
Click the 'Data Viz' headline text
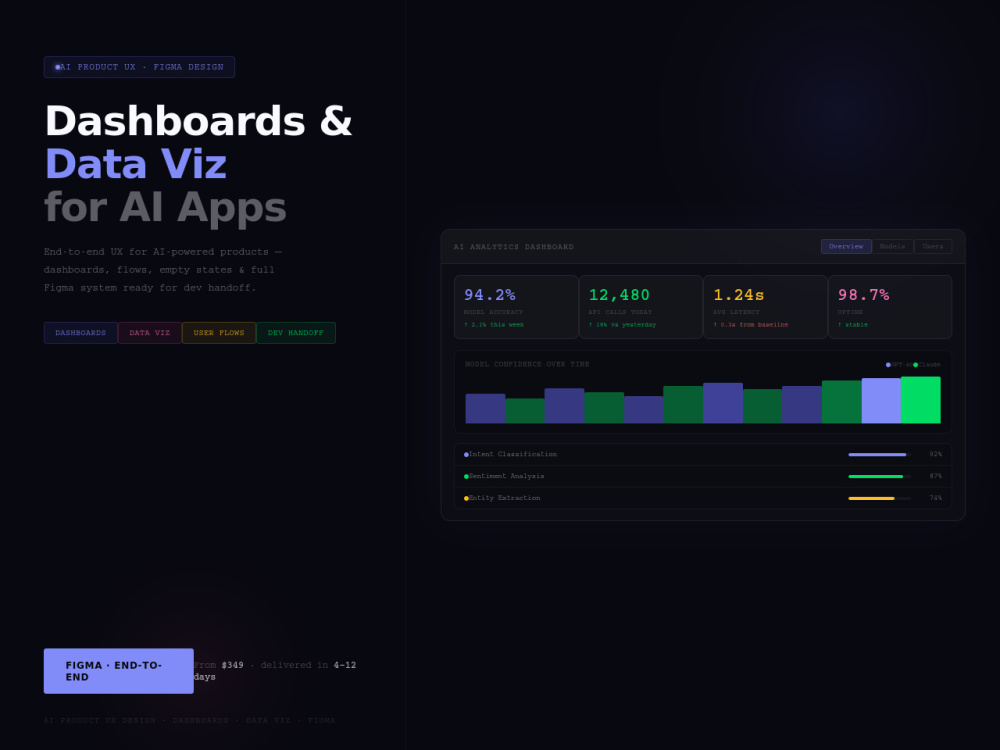click(136, 164)
